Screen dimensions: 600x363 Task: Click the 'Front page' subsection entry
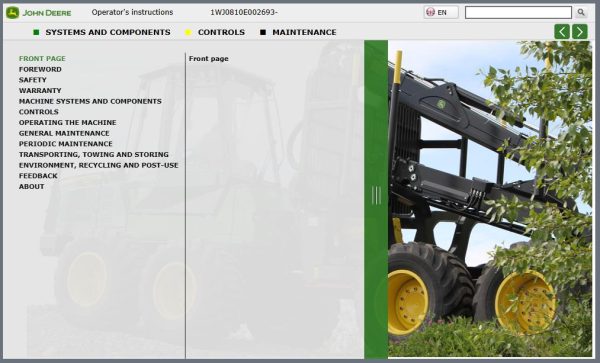[x=209, y=59]
